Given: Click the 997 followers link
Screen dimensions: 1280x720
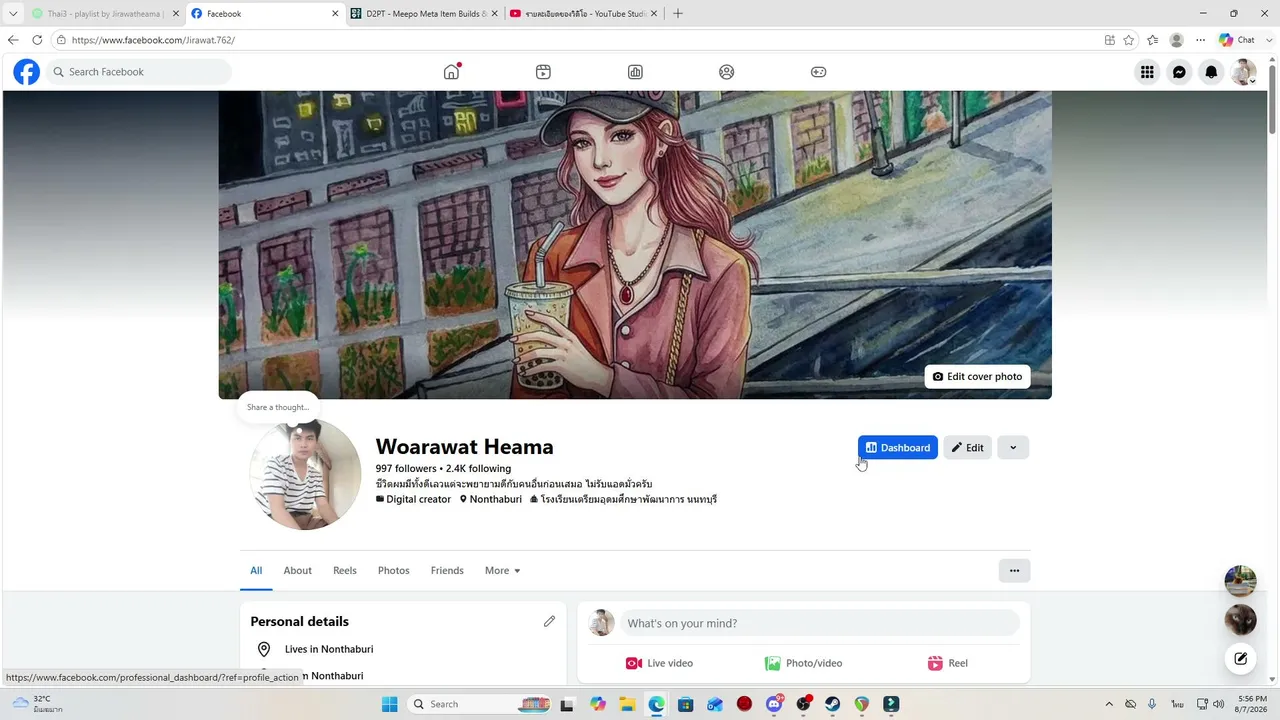Looking at the screenshot, I should coord(406,469).
